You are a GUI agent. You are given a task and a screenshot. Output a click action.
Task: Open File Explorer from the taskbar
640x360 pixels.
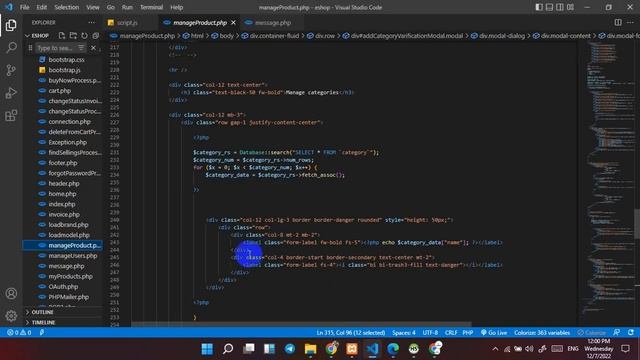tap(310, 349)
